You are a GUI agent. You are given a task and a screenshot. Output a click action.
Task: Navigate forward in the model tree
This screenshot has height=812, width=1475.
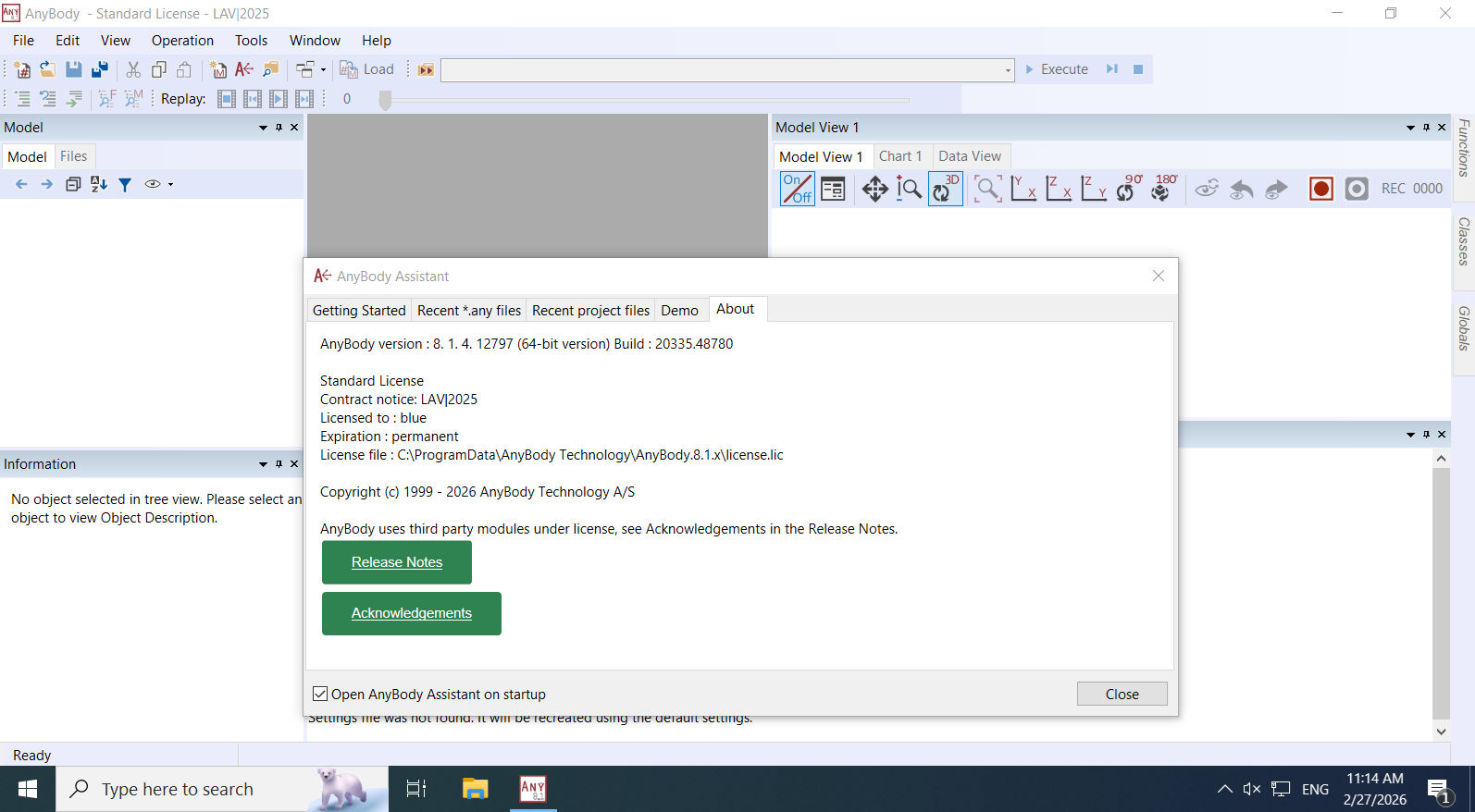click(46, 184)
